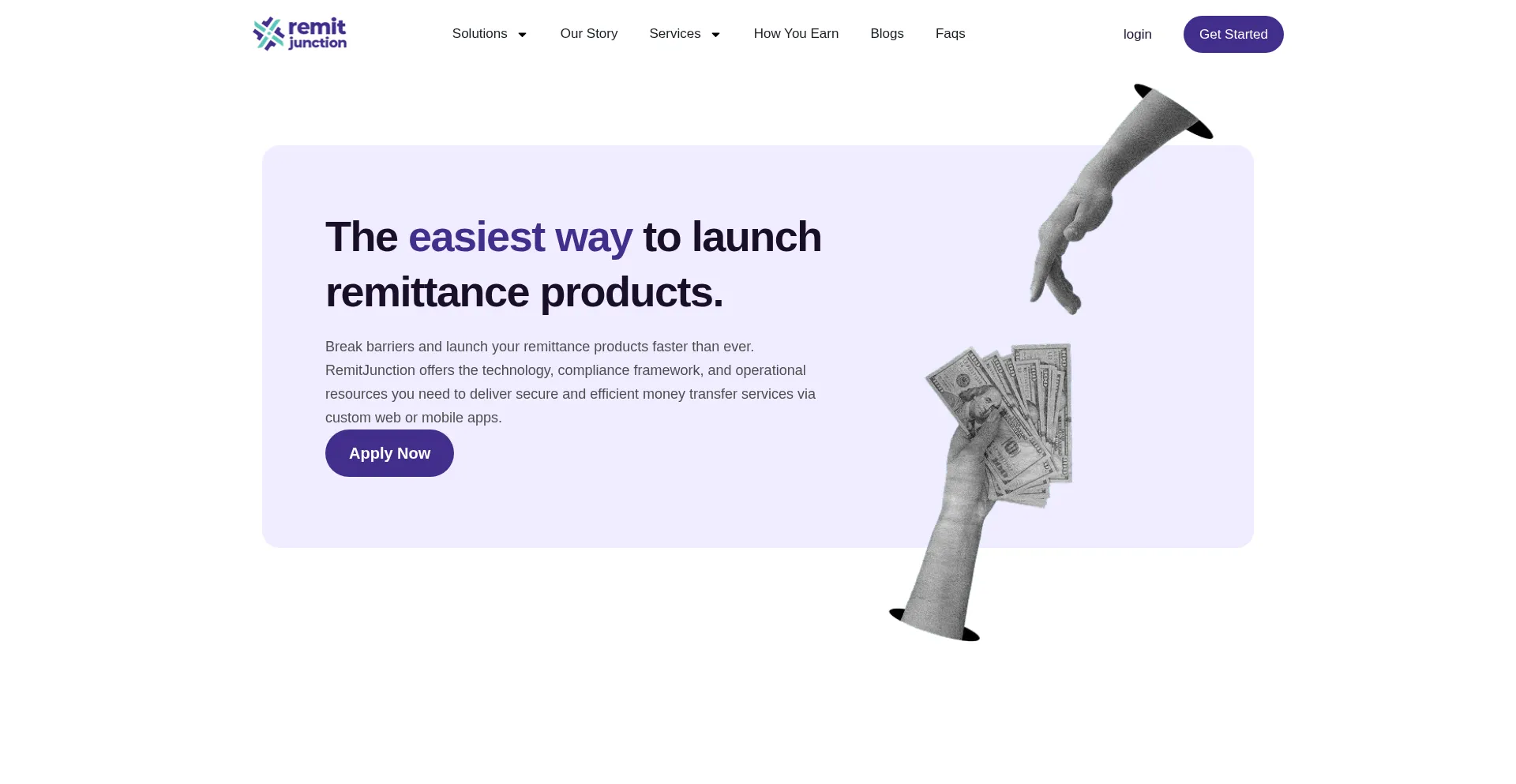Click the word 'The' starting the headline
Image resolution: width=1516 pixels, height=784 pixels.
point(362,237)
